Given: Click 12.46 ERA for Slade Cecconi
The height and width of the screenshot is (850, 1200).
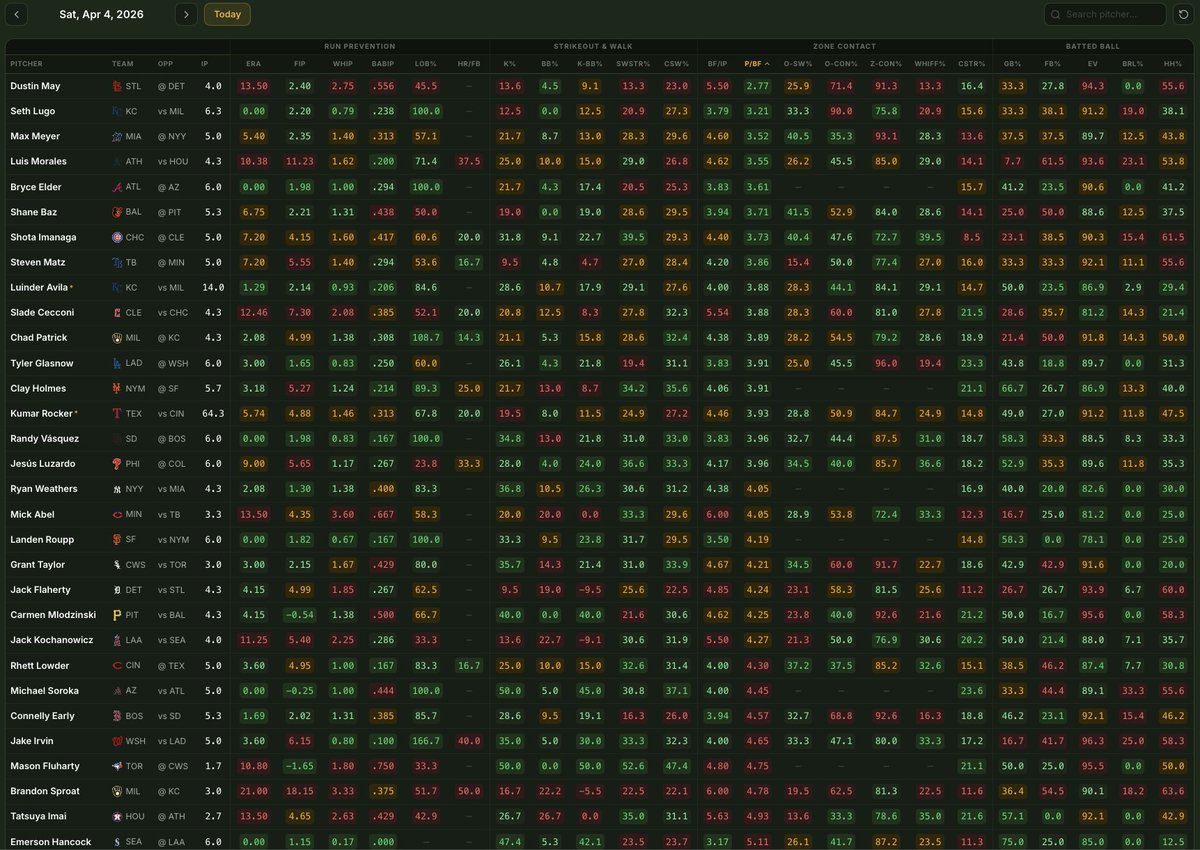Looking at the screenshot, I should tap(253, 312).
